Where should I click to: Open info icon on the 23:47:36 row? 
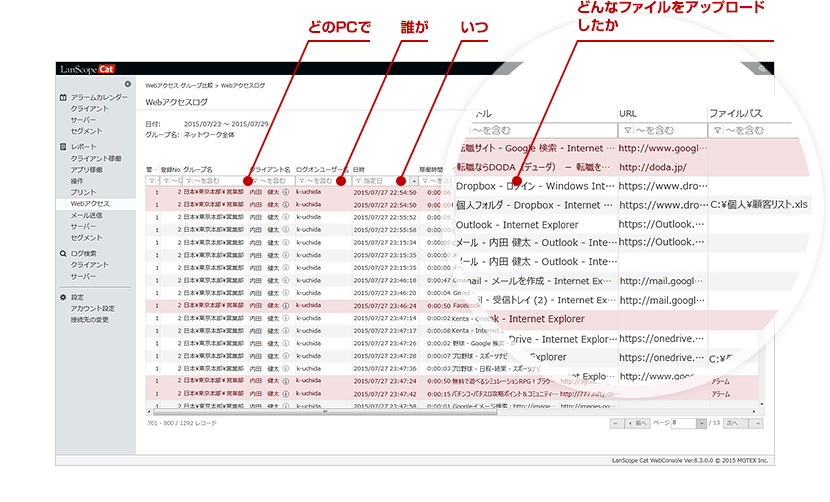[286, 369]
